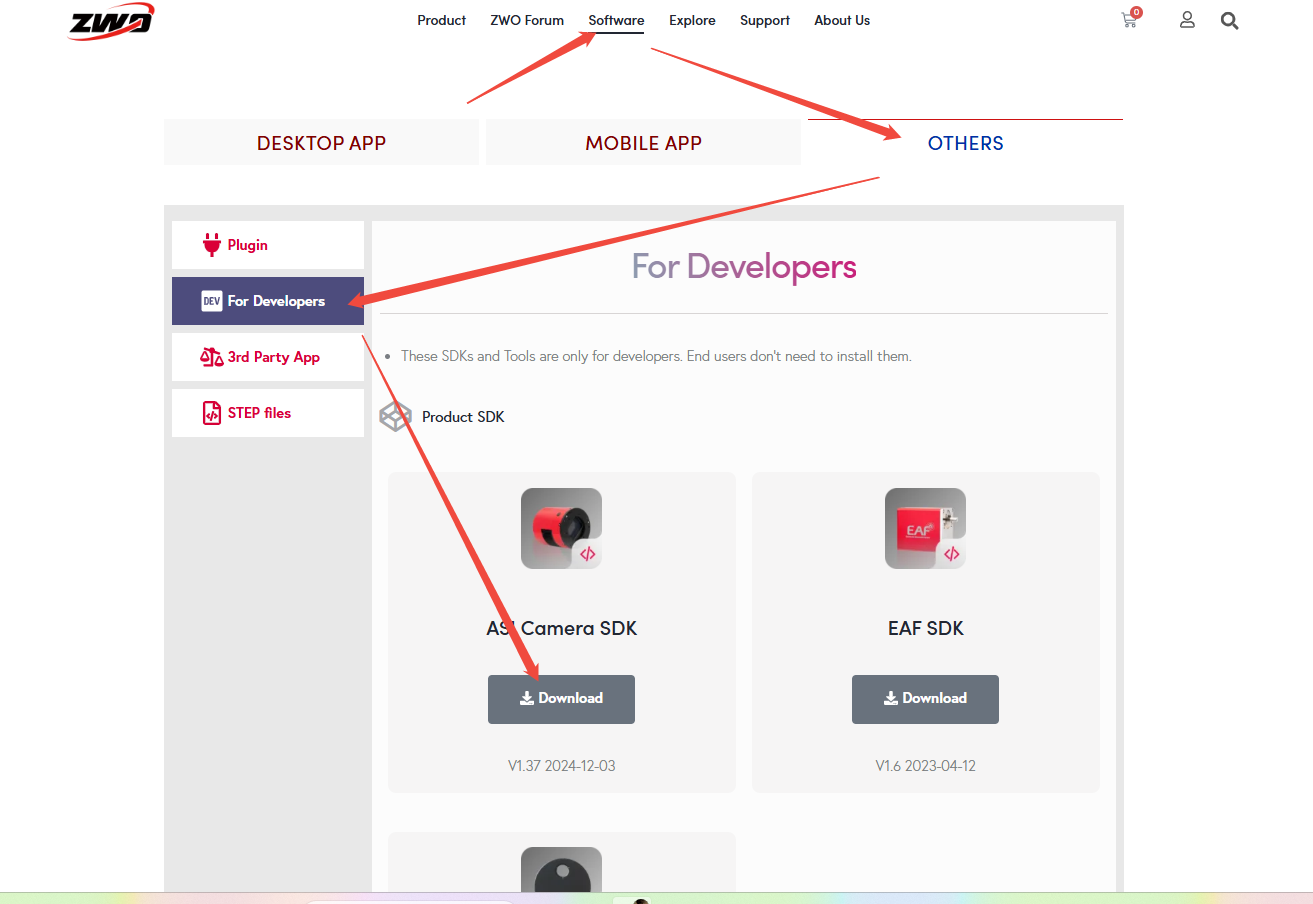This screenshot has height=904, width=1313.
Task: Select STEP files in the sidebar
Action: tap(268, 413)
